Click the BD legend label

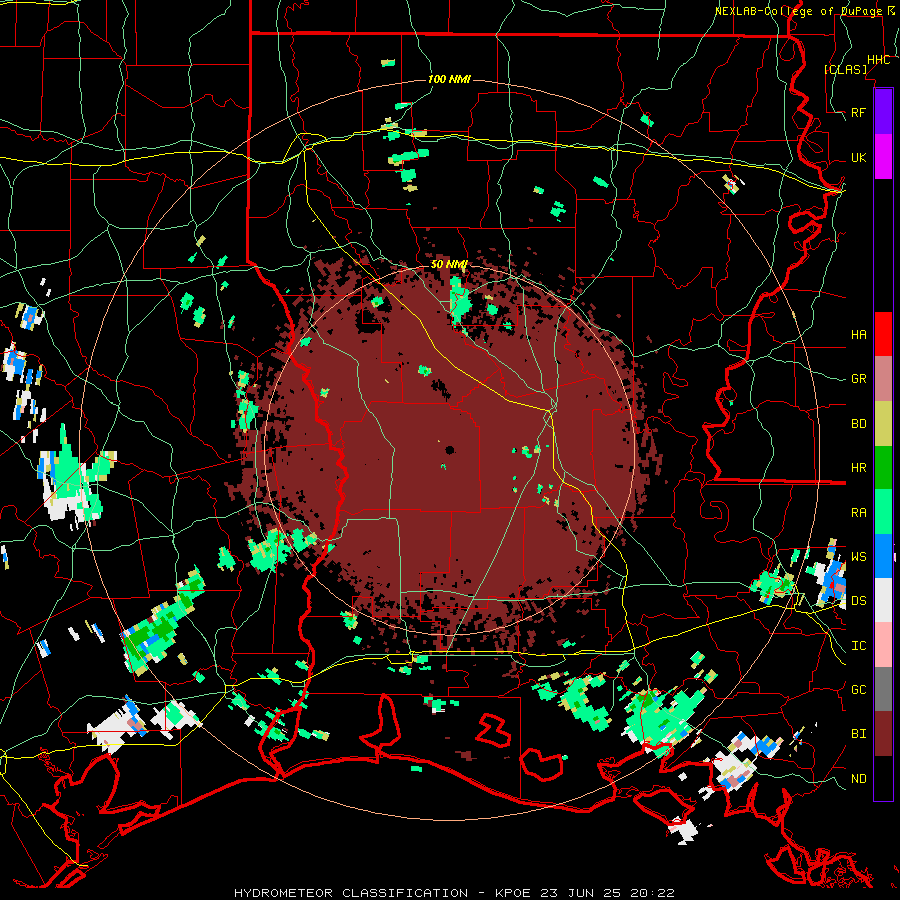point(859,424)
